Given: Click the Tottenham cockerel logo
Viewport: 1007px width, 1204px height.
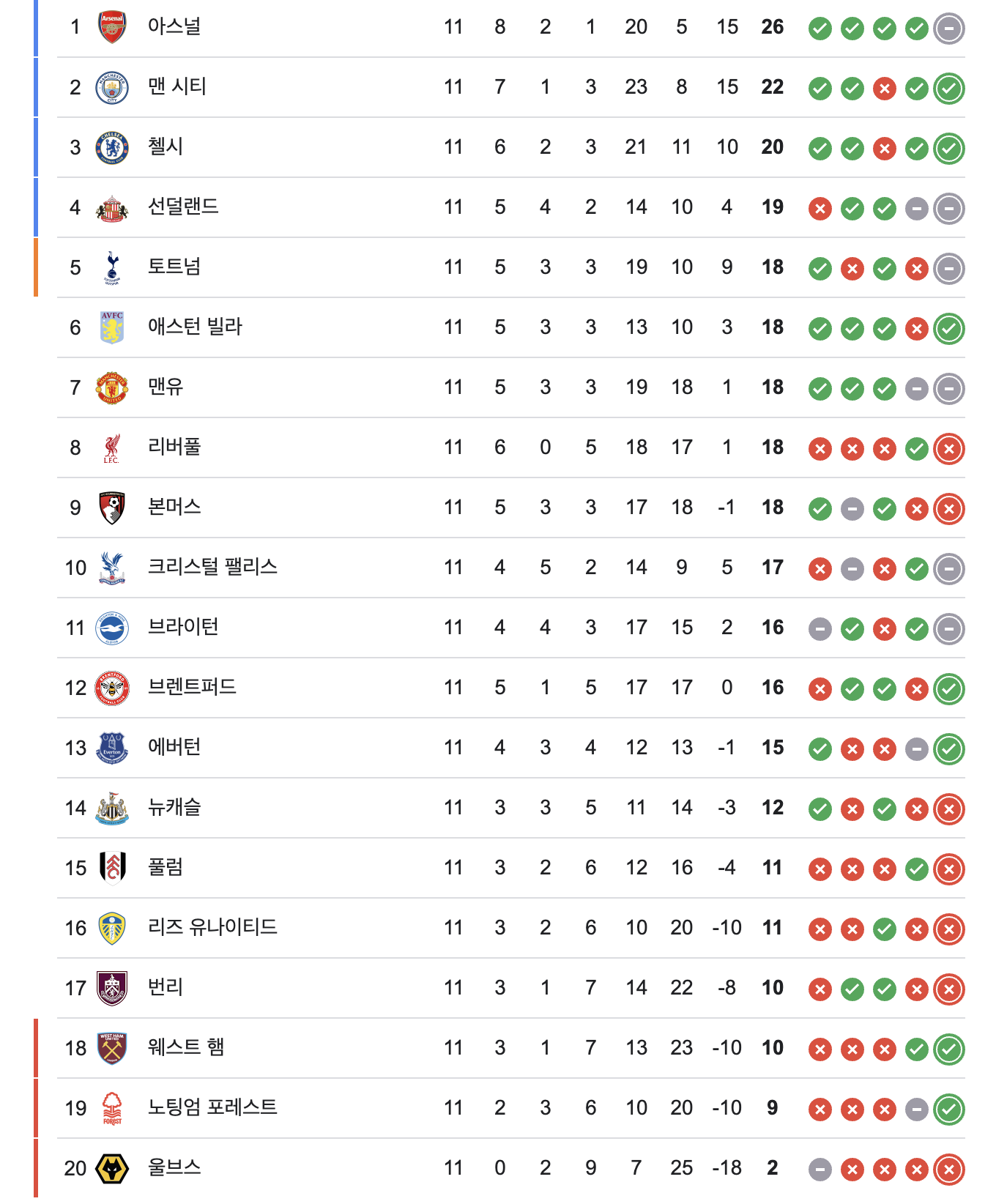Looking at the screenshot, I should (112, 267).
